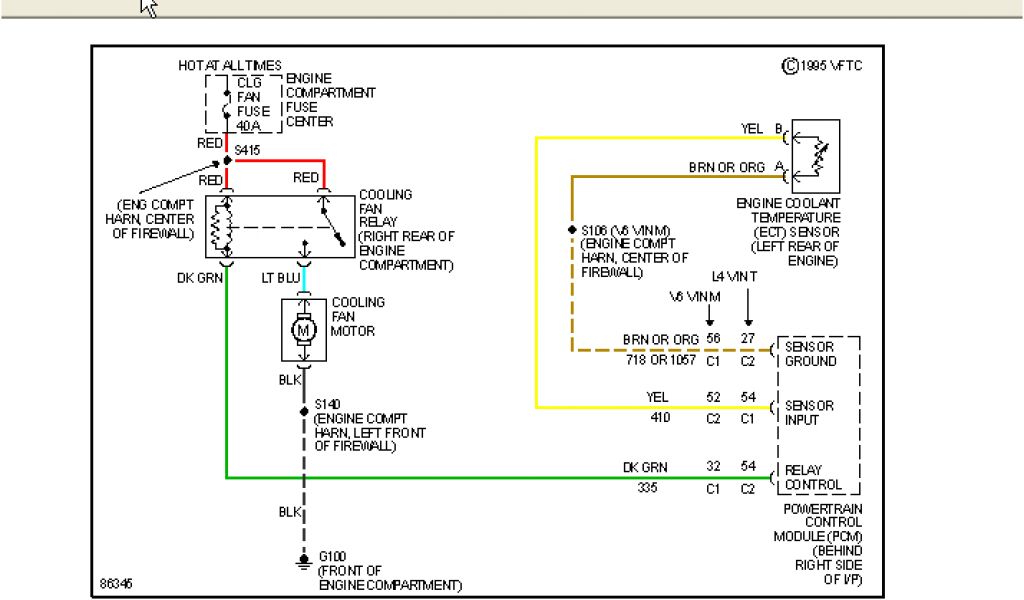Click the diagram number 86345
The width and height of the screenshot is (1024, 600).
pyautogui.click(x=119, y=581)
